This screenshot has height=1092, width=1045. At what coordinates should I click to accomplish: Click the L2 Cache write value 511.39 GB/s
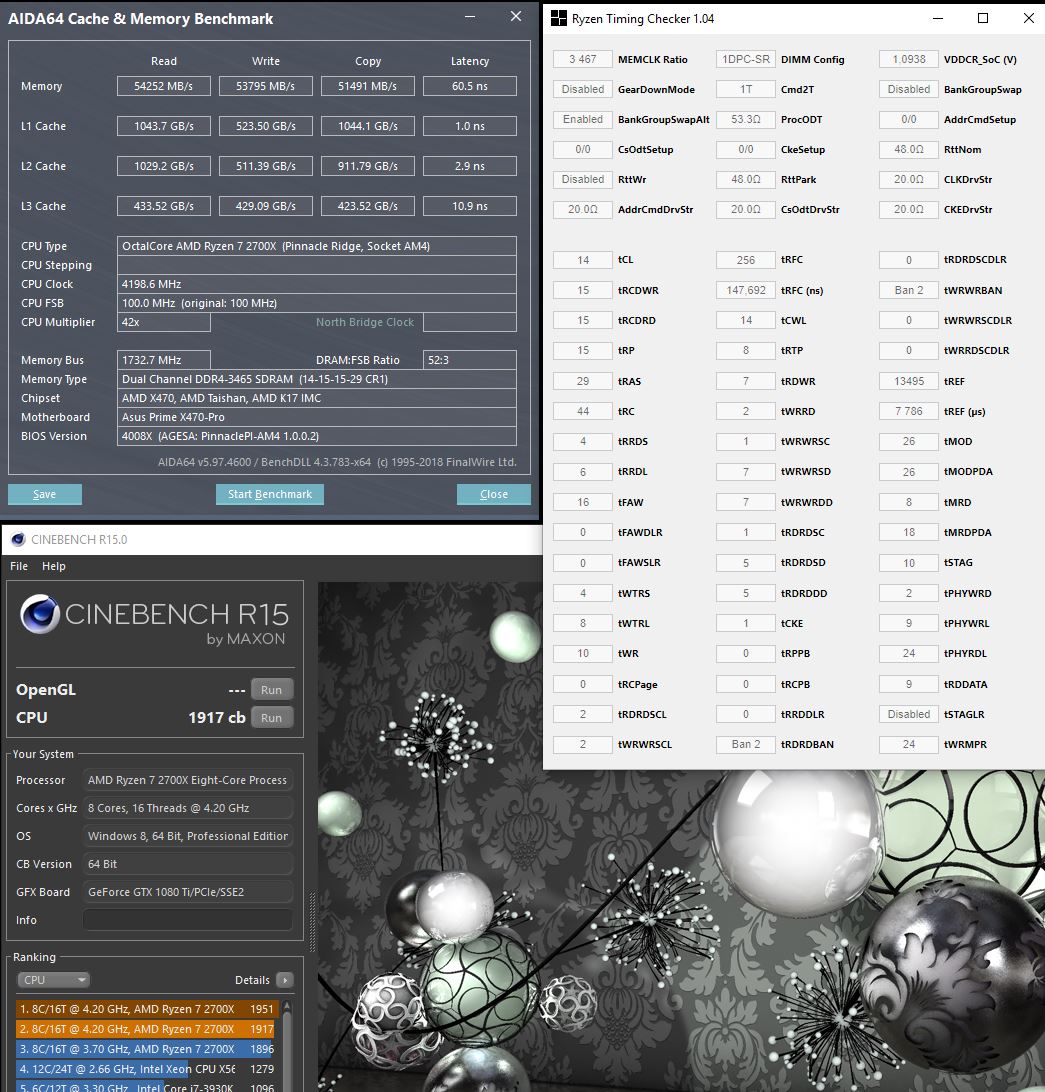click(x=265, y=166)
